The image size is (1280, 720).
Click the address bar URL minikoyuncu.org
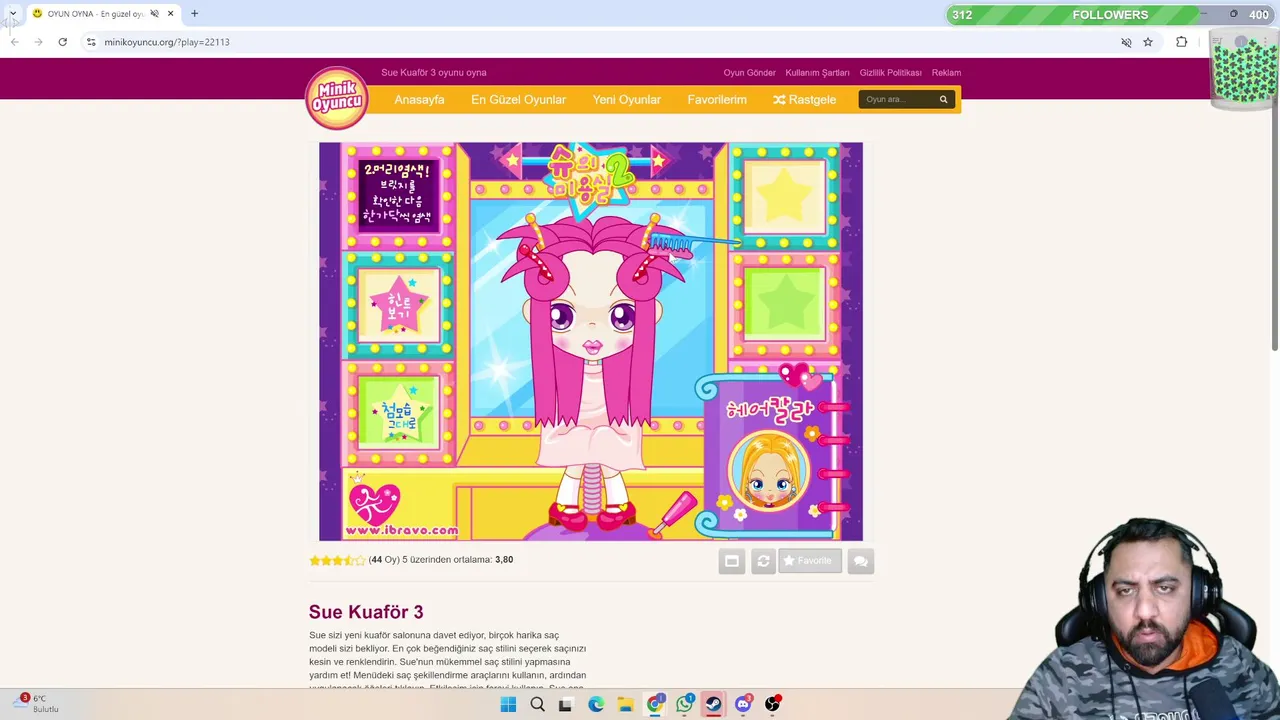167,42
